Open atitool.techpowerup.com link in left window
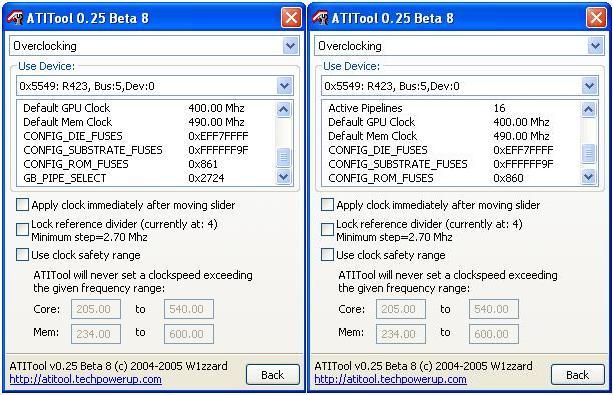 pyautogui.click(x=85, y=379)
